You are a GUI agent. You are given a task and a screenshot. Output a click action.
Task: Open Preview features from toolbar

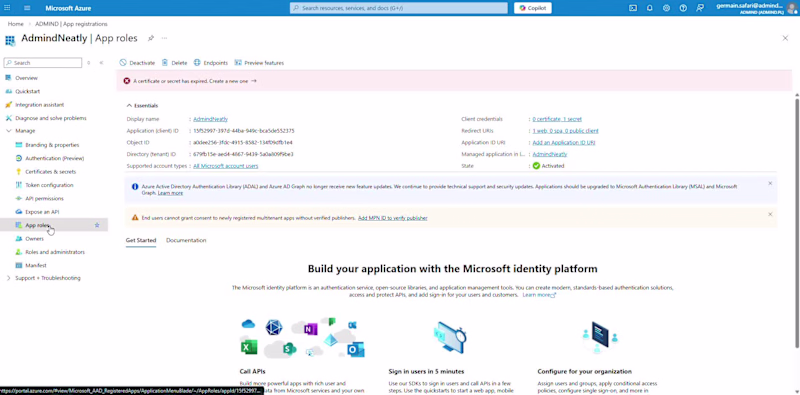(x=259, y=63)
